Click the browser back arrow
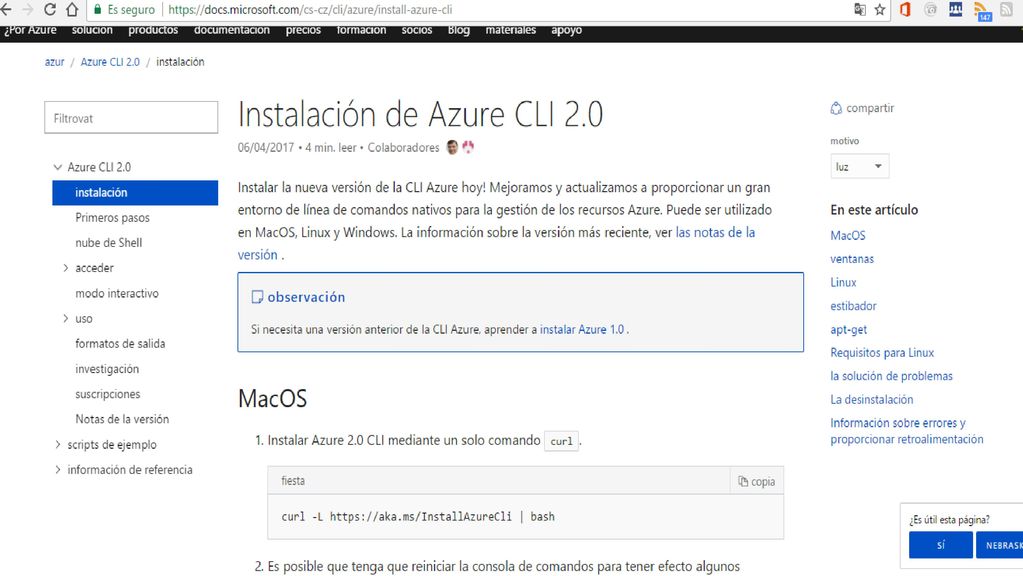This screenshot has height=576, width=1023. [x=7, y=10]
